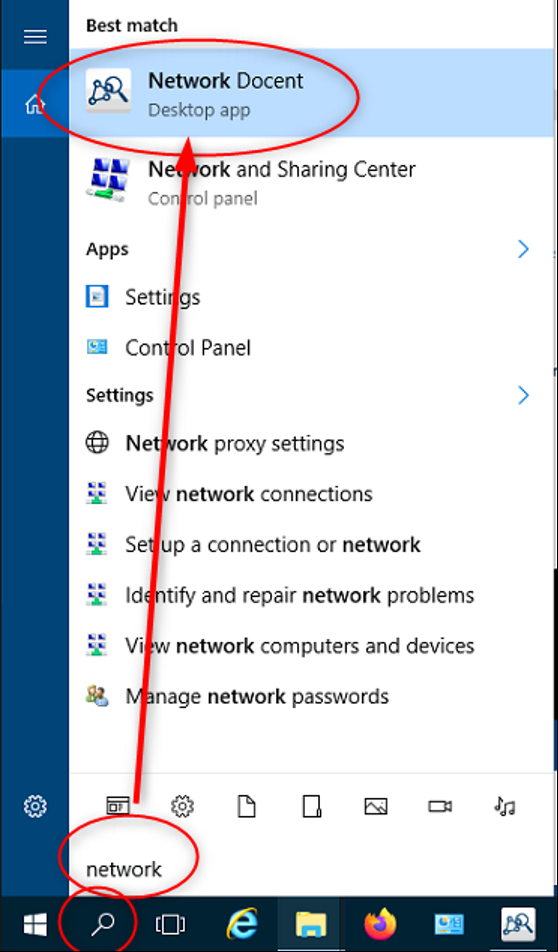Image resolution: width=558 pixels, height=952 pixels.
Task: Open the Network Docent desktop app result
Action: (312, 93)
